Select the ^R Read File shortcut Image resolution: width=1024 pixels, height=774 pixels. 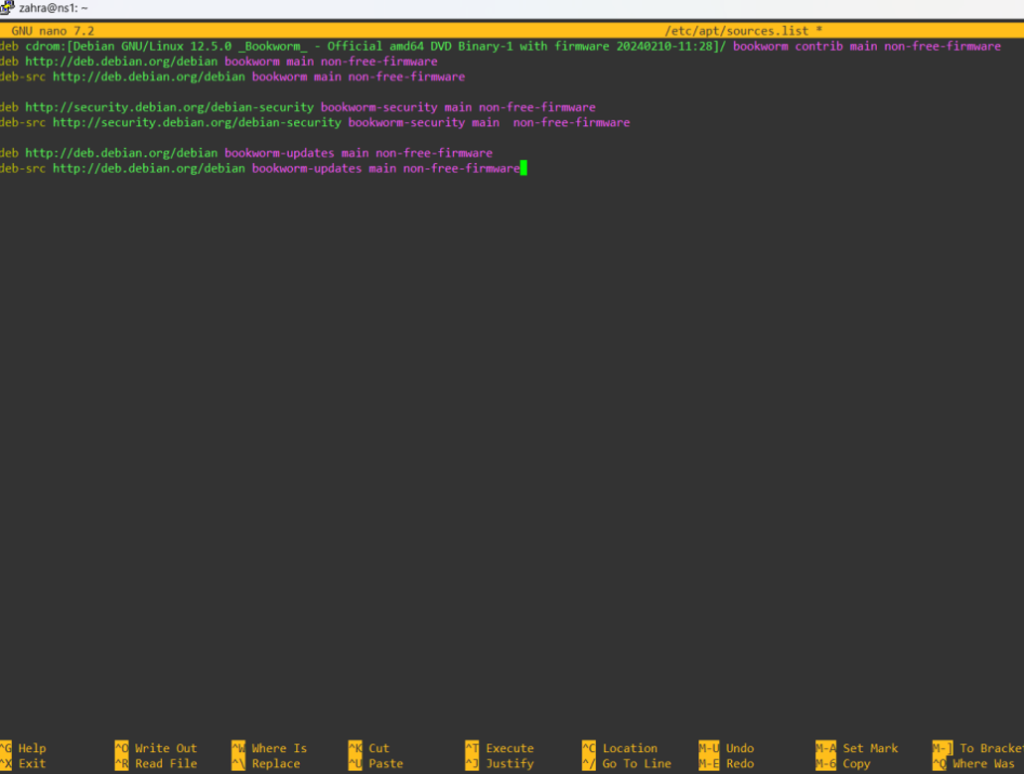(155, 763)
